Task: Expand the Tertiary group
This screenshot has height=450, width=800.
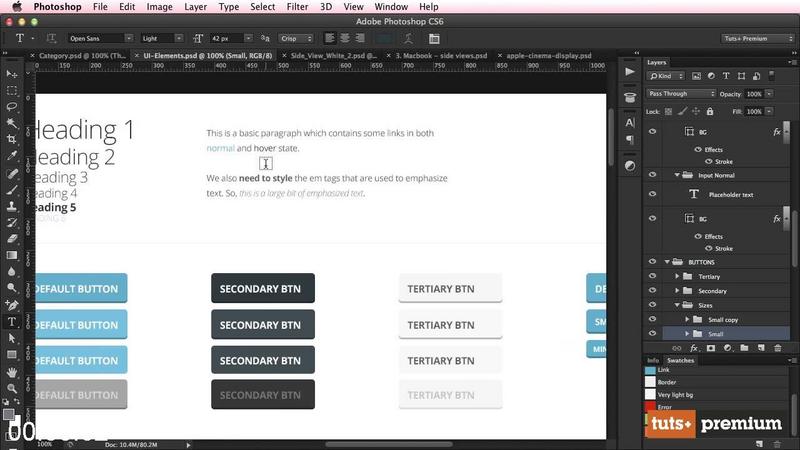Action: tap(677, 276)
